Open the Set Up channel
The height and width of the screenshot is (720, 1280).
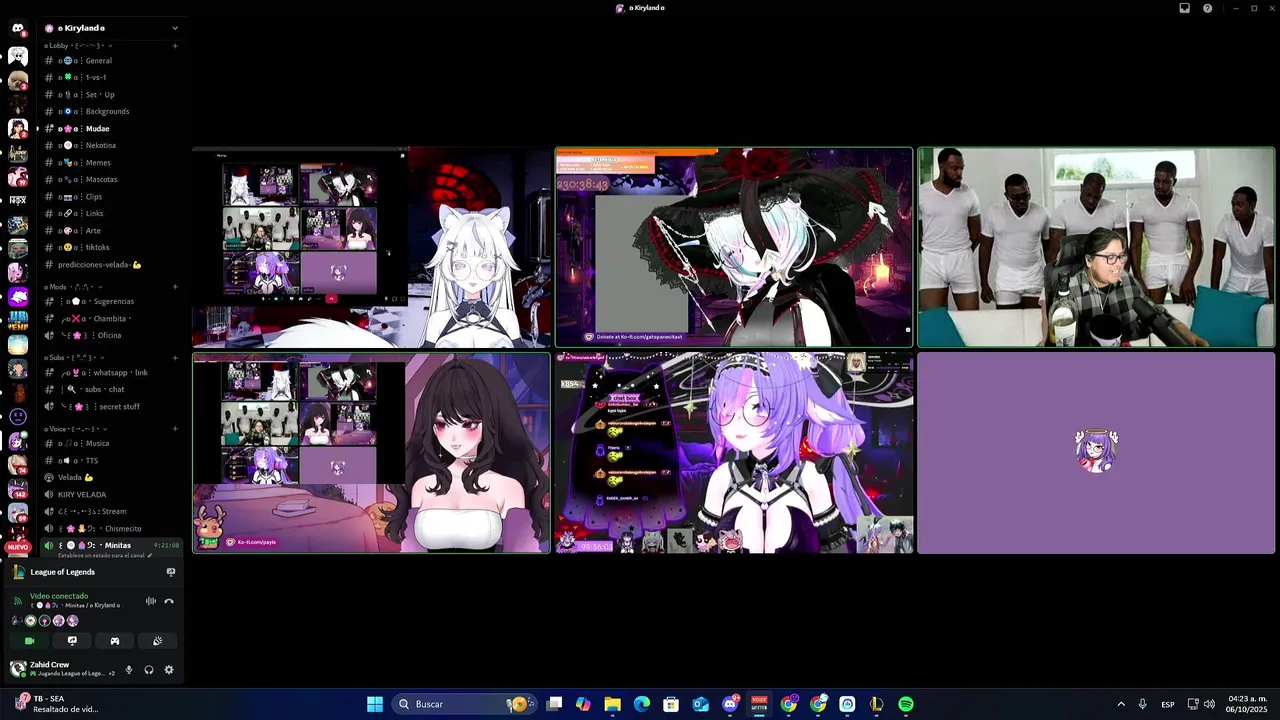click(x=111, y=95)
